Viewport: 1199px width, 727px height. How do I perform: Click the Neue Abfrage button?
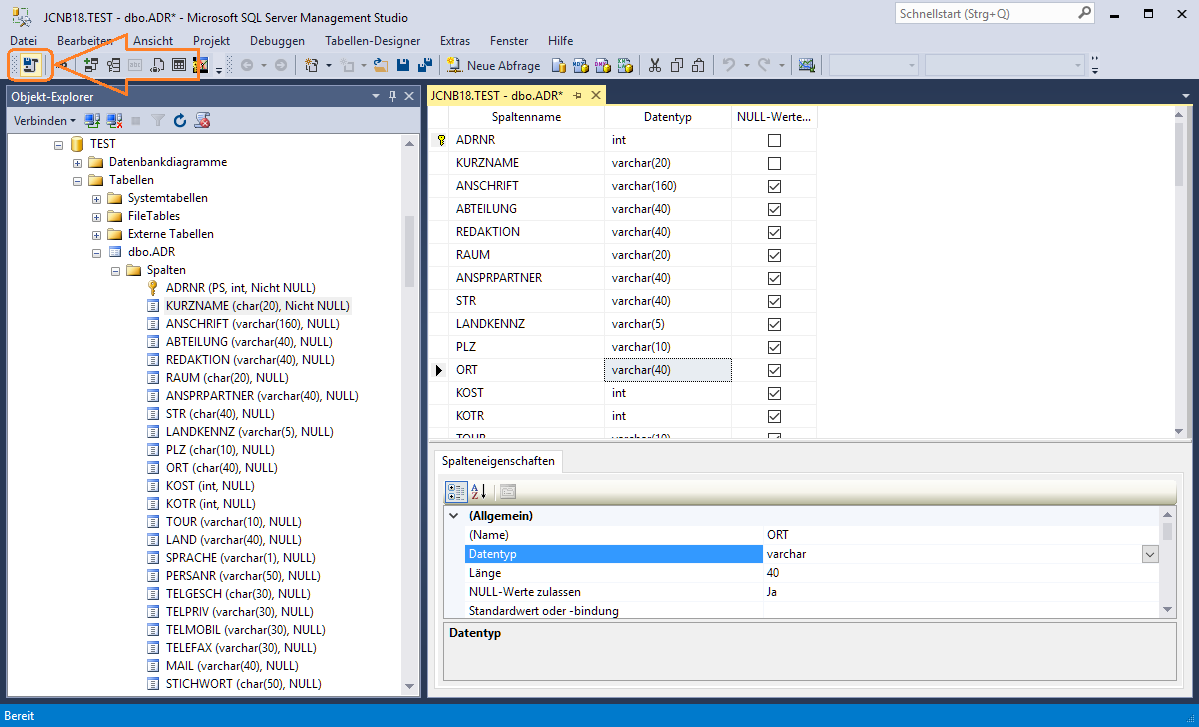pyautogui.click(x=494, y=66)
